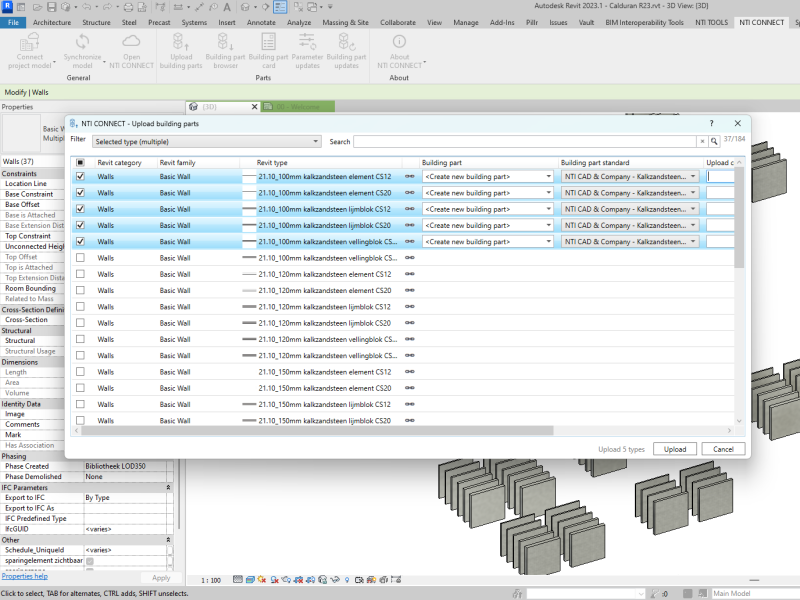Click the Parameter updates ribbon icon

click(x=307, y=51)
